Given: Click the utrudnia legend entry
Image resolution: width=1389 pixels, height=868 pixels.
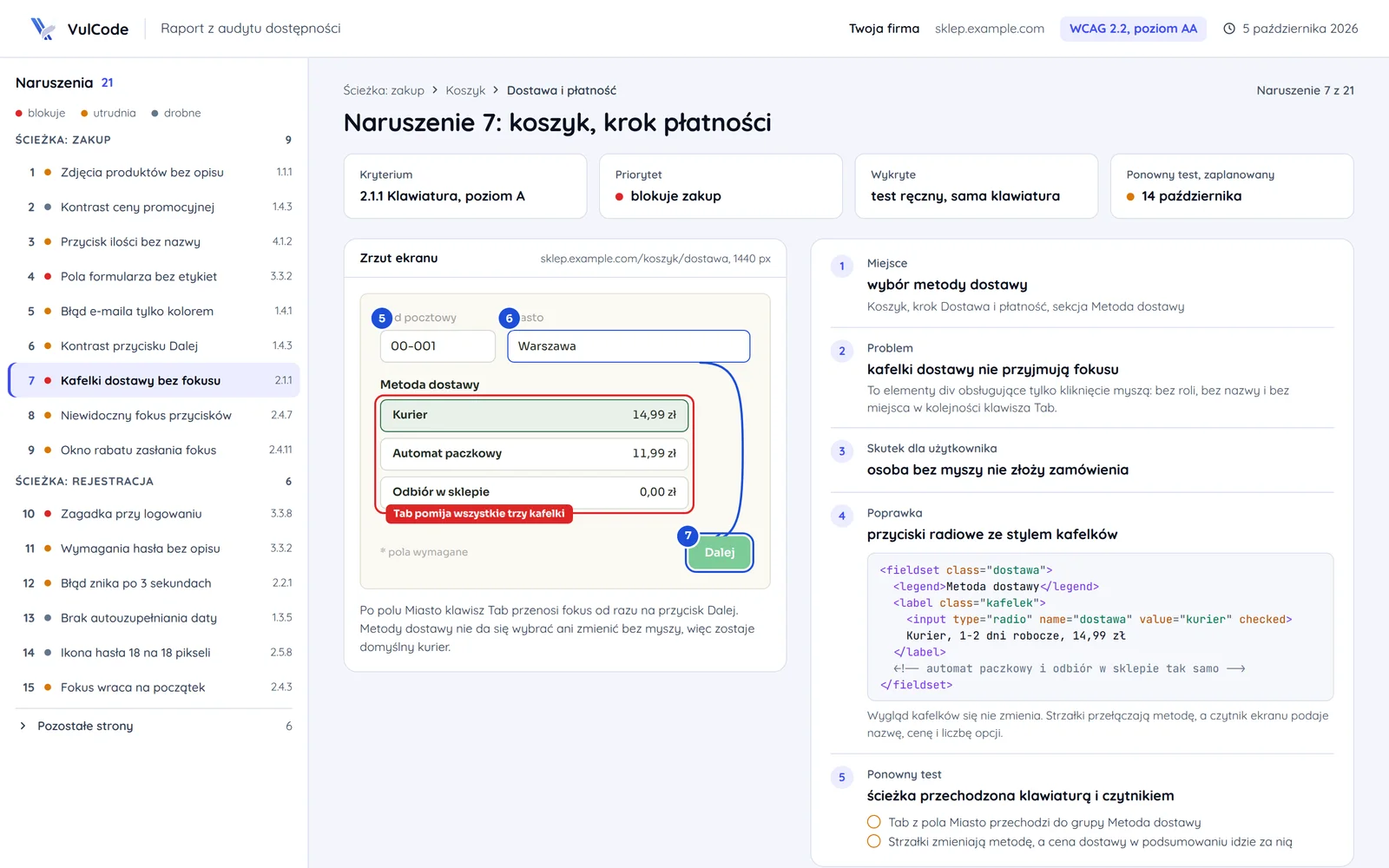Looking at the screenshot, I should click(x=109, y=113).
